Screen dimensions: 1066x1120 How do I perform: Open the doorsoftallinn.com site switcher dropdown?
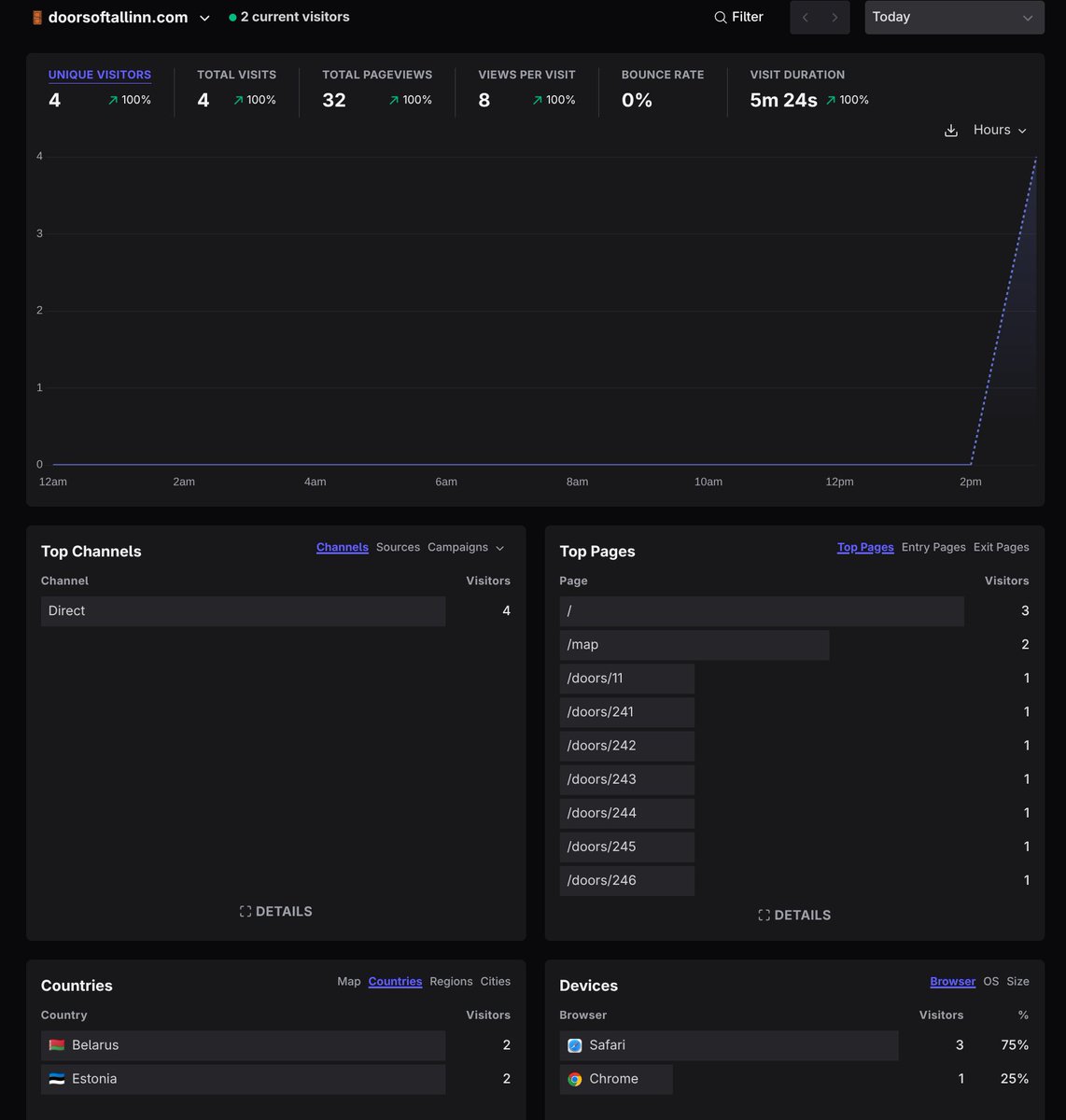point(120,18)
